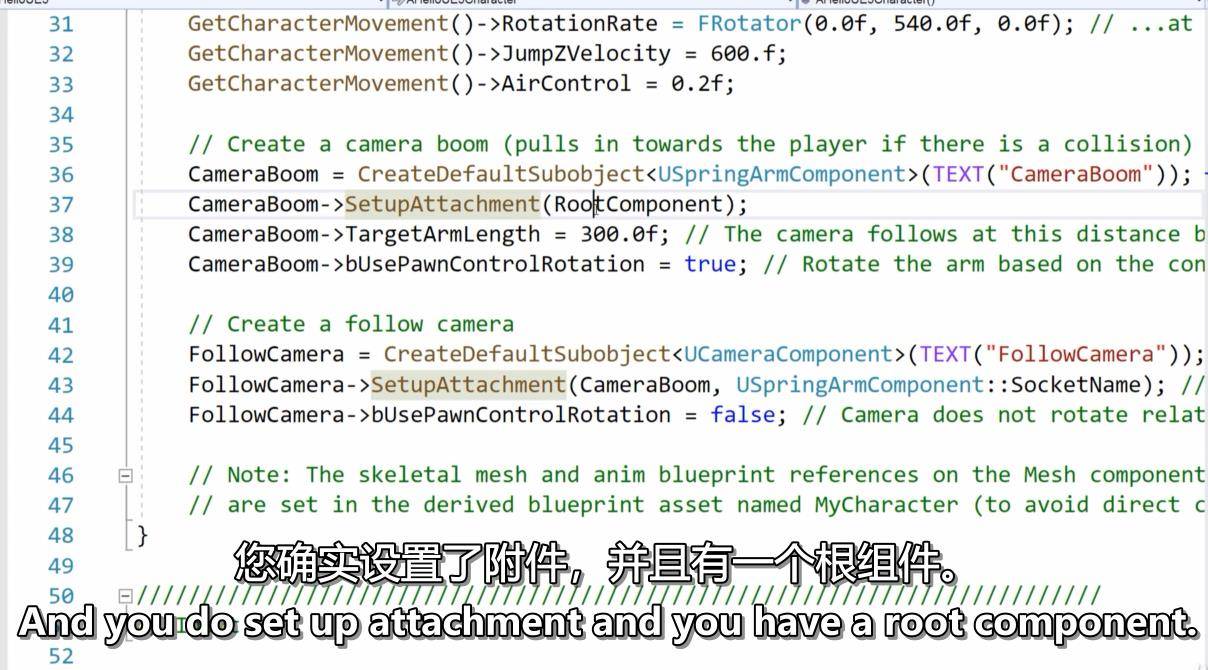Click line number 42 in the gutter
This screenshot has width=1208, height=670.
(x=61, y=355)
